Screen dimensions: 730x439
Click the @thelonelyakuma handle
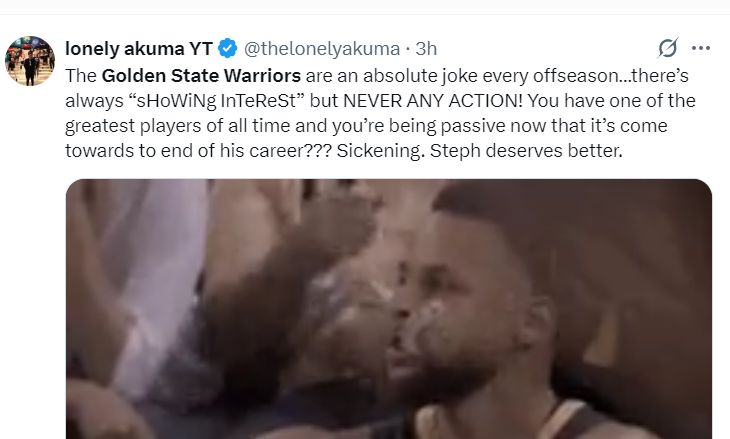point(320,48)
